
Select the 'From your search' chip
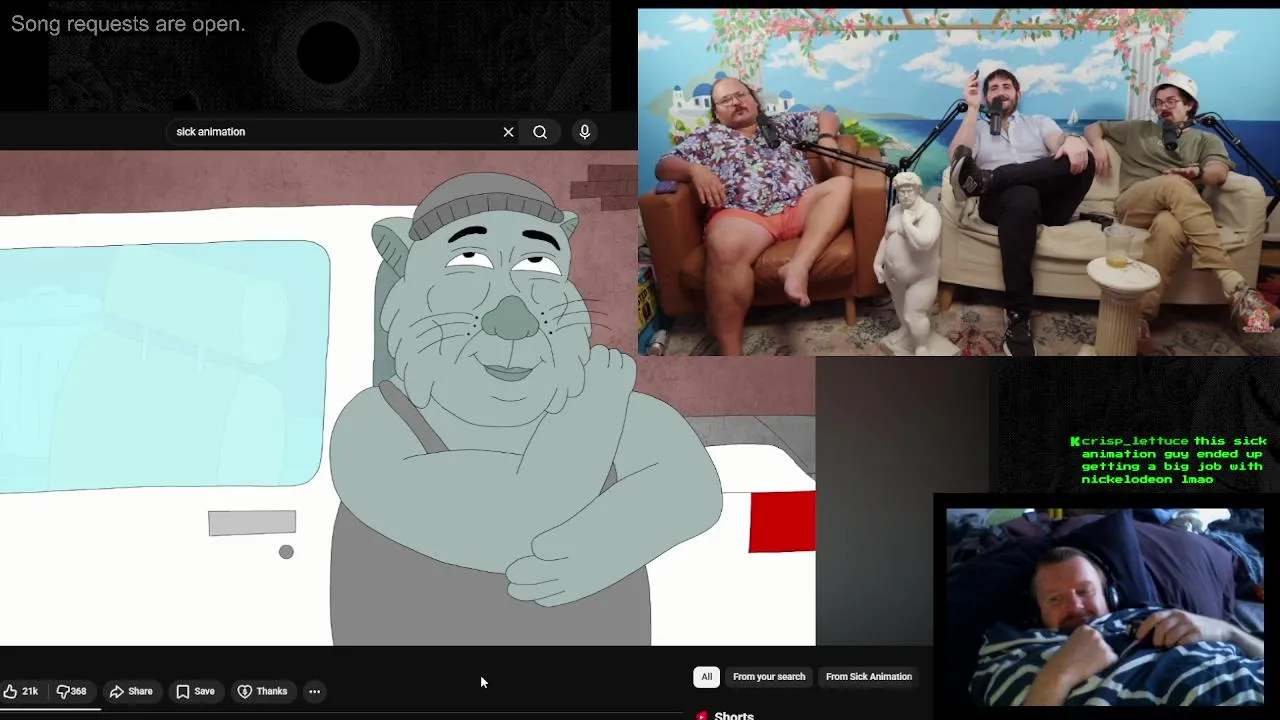tap(769, 677)
